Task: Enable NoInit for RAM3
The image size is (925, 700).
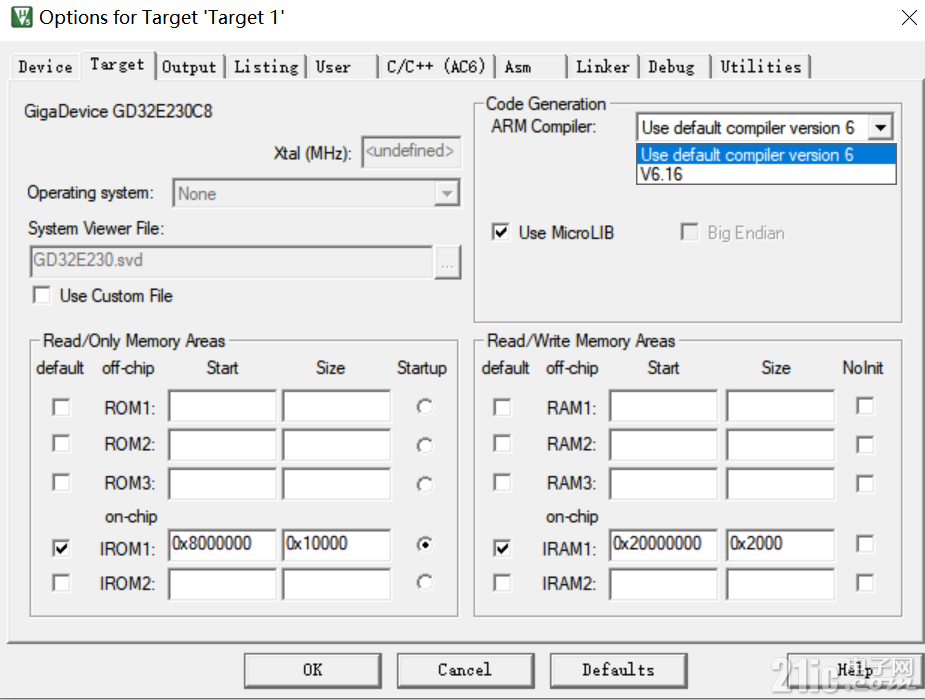Action: [865, 484]
